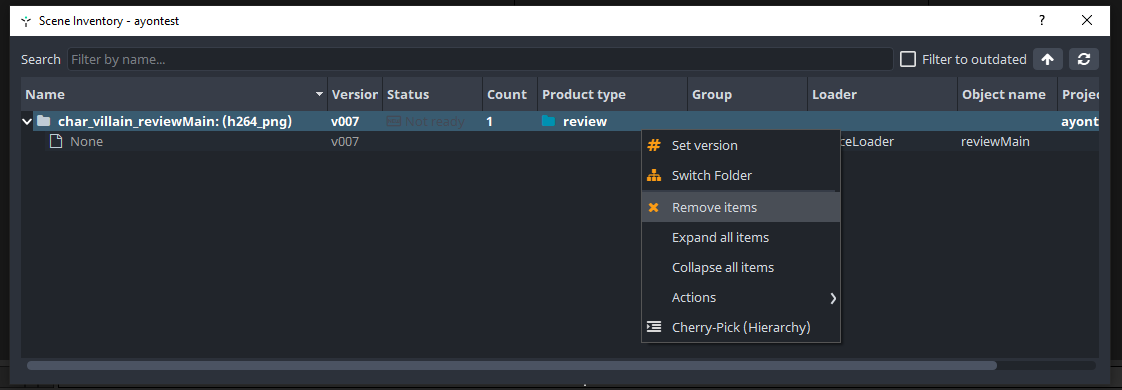Click the count value 1
This screenshot has width=1122, height=390.
coord(489,121)
